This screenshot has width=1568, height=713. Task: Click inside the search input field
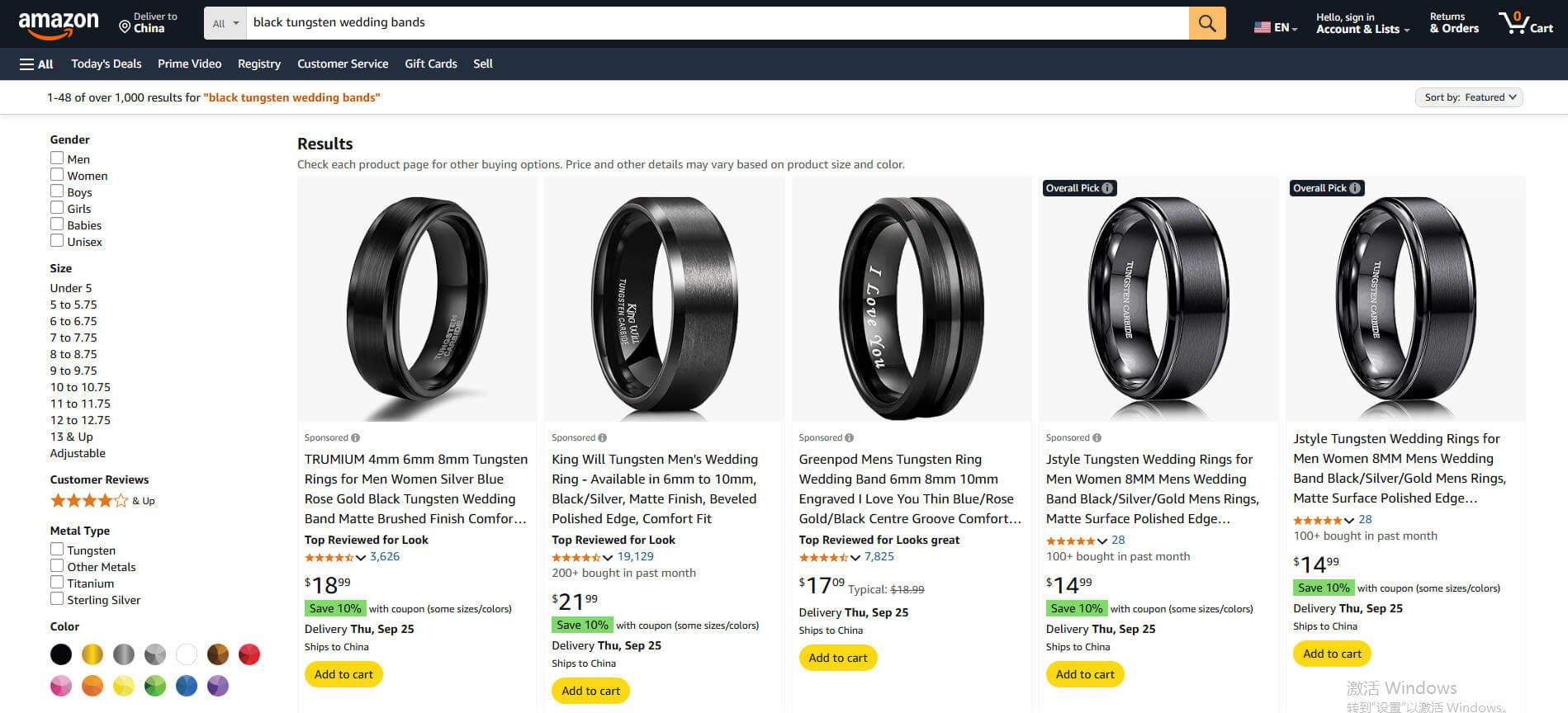click(661, 22)
